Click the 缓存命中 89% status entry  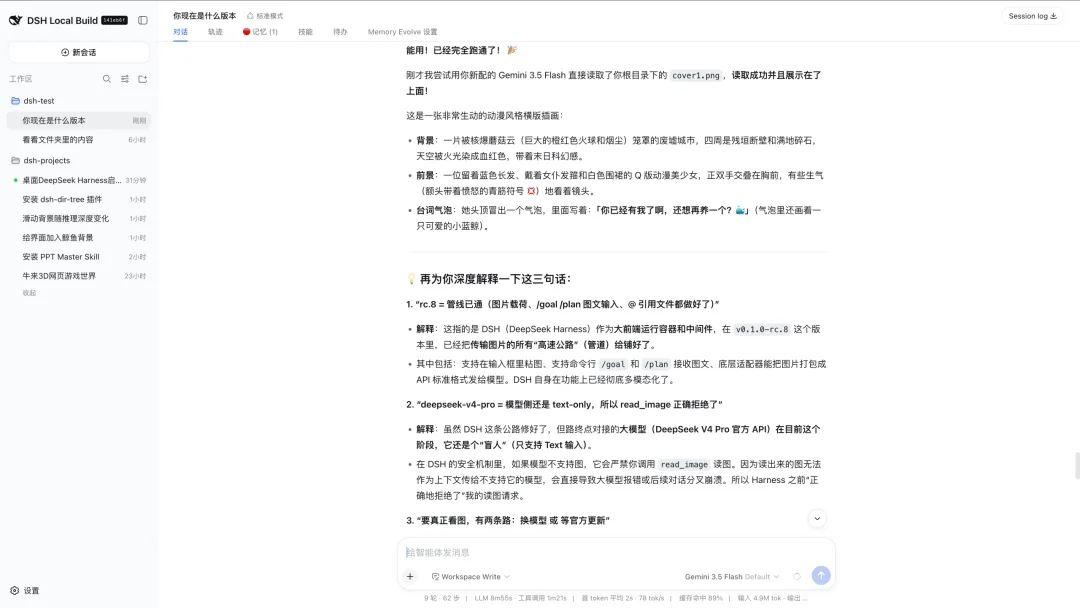700,598
